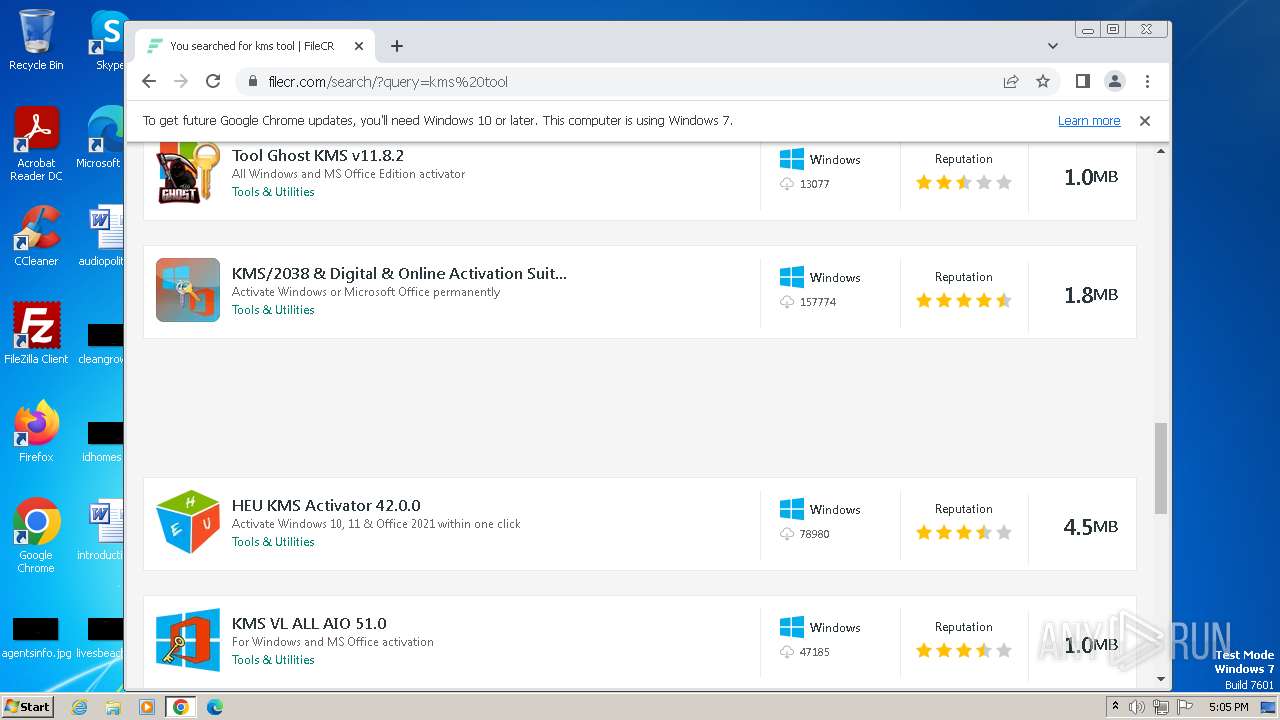This screenshot has width=1280, height=720.
Task: Click the browser back arrow
Action: coord(149,82)
